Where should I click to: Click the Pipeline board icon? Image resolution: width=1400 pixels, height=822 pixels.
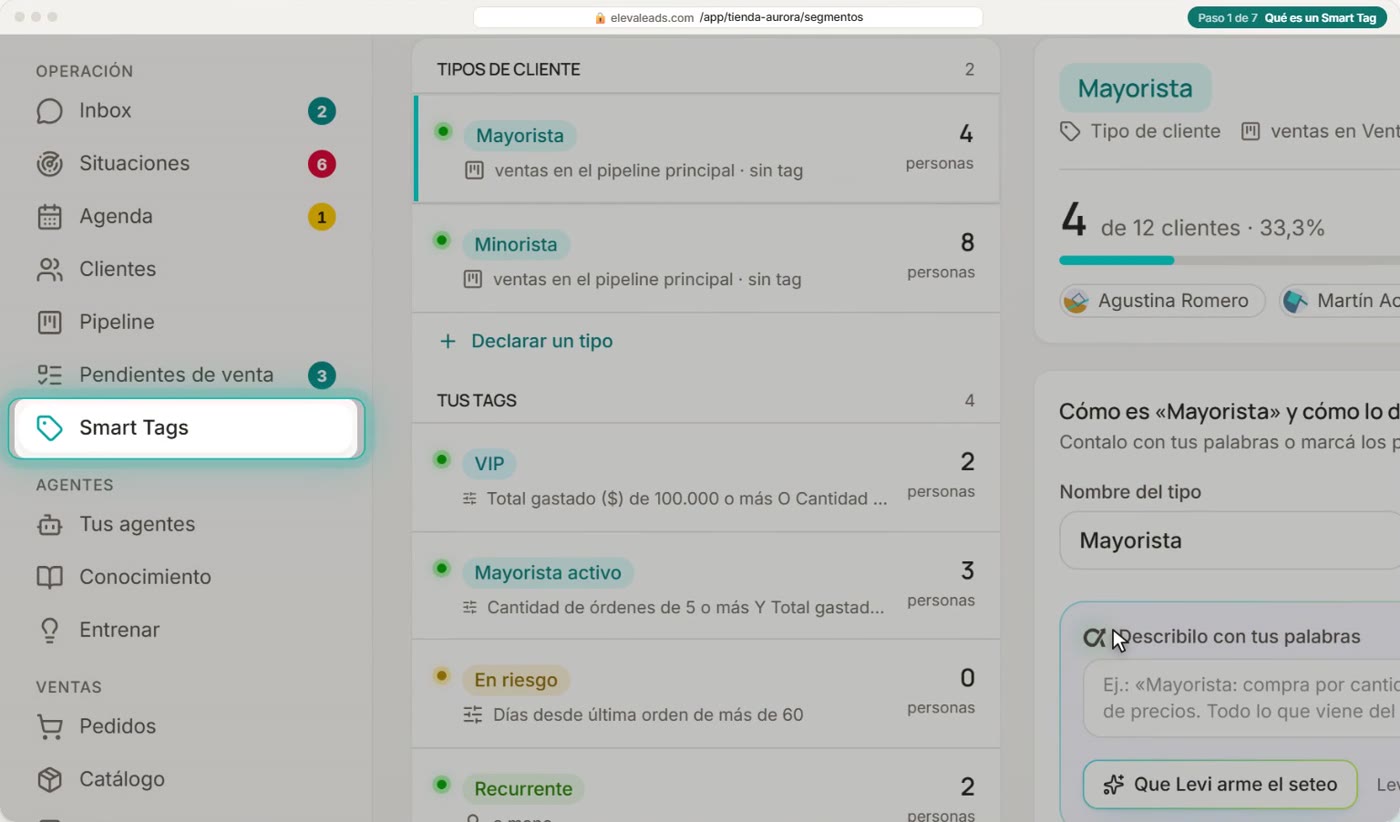49,322
